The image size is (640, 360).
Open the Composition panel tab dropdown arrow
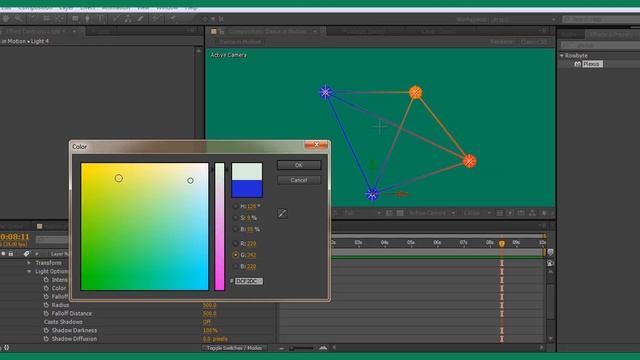[315, 31]
